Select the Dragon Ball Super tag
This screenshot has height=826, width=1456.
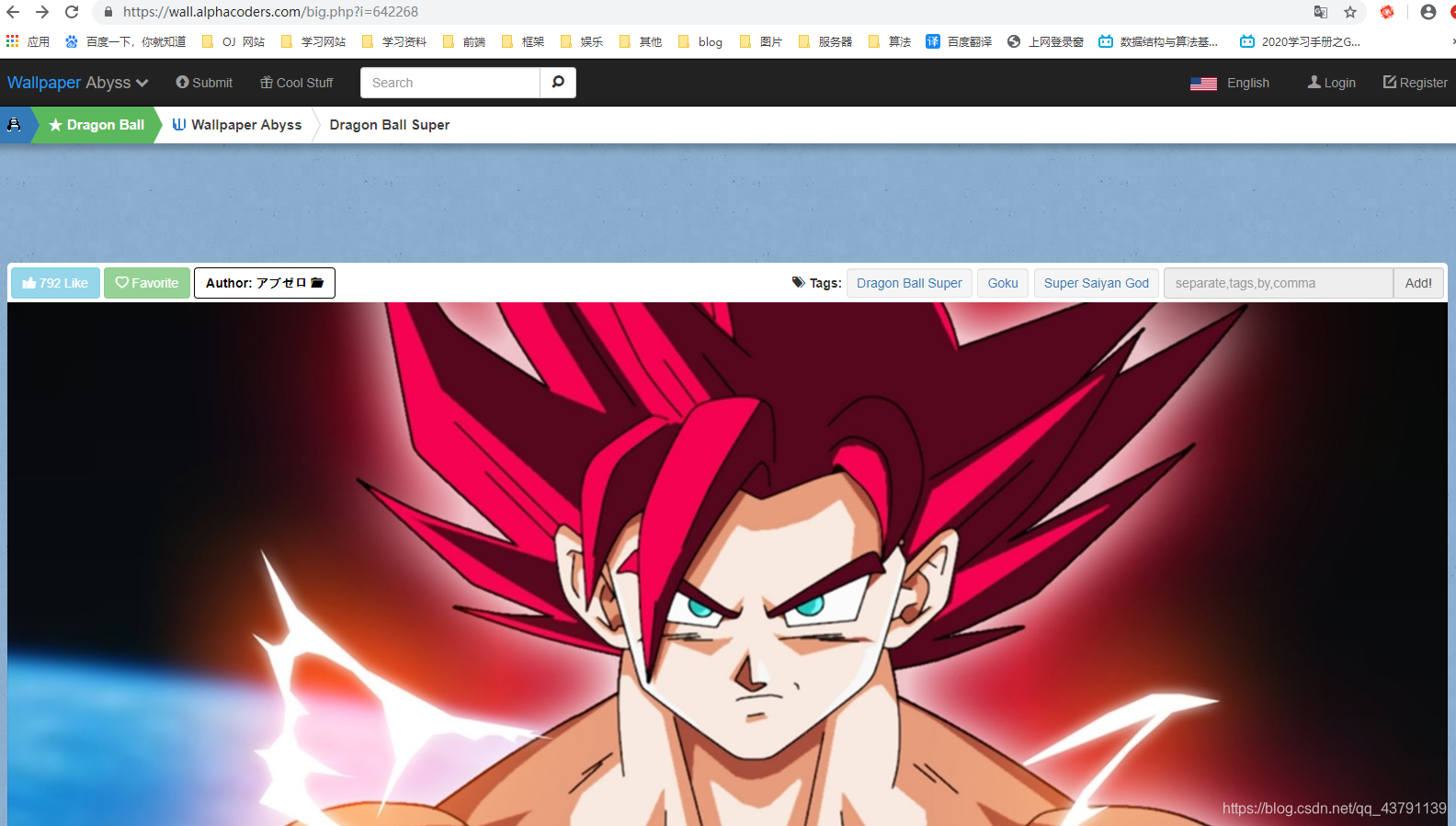(x=909, y=283)
